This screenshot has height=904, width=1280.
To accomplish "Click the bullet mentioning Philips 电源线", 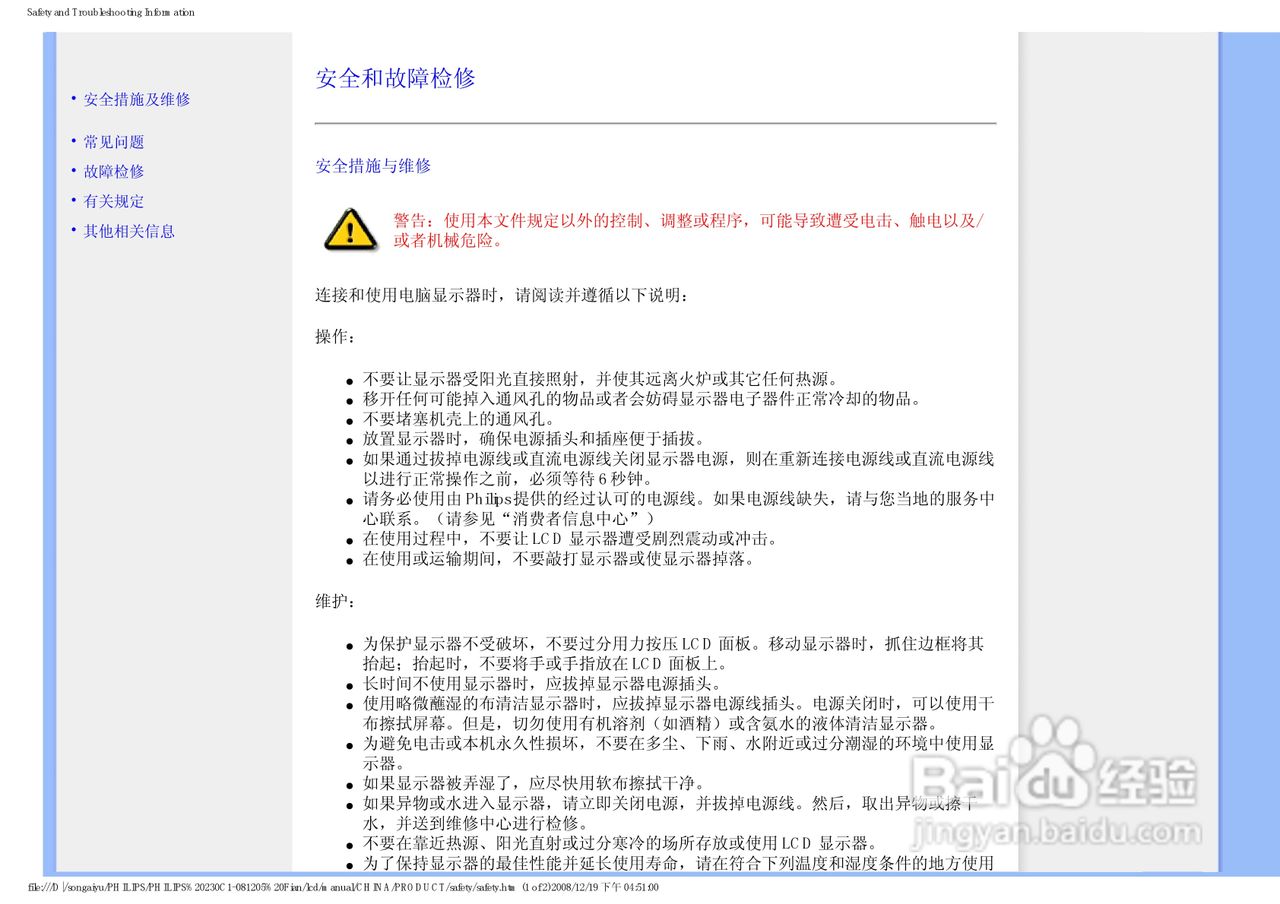I will 678,508.
